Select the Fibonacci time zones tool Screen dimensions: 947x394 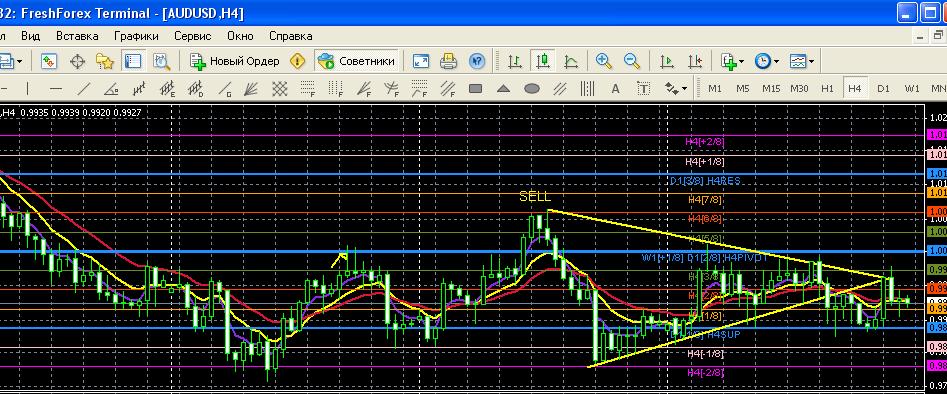coord(335,89)
